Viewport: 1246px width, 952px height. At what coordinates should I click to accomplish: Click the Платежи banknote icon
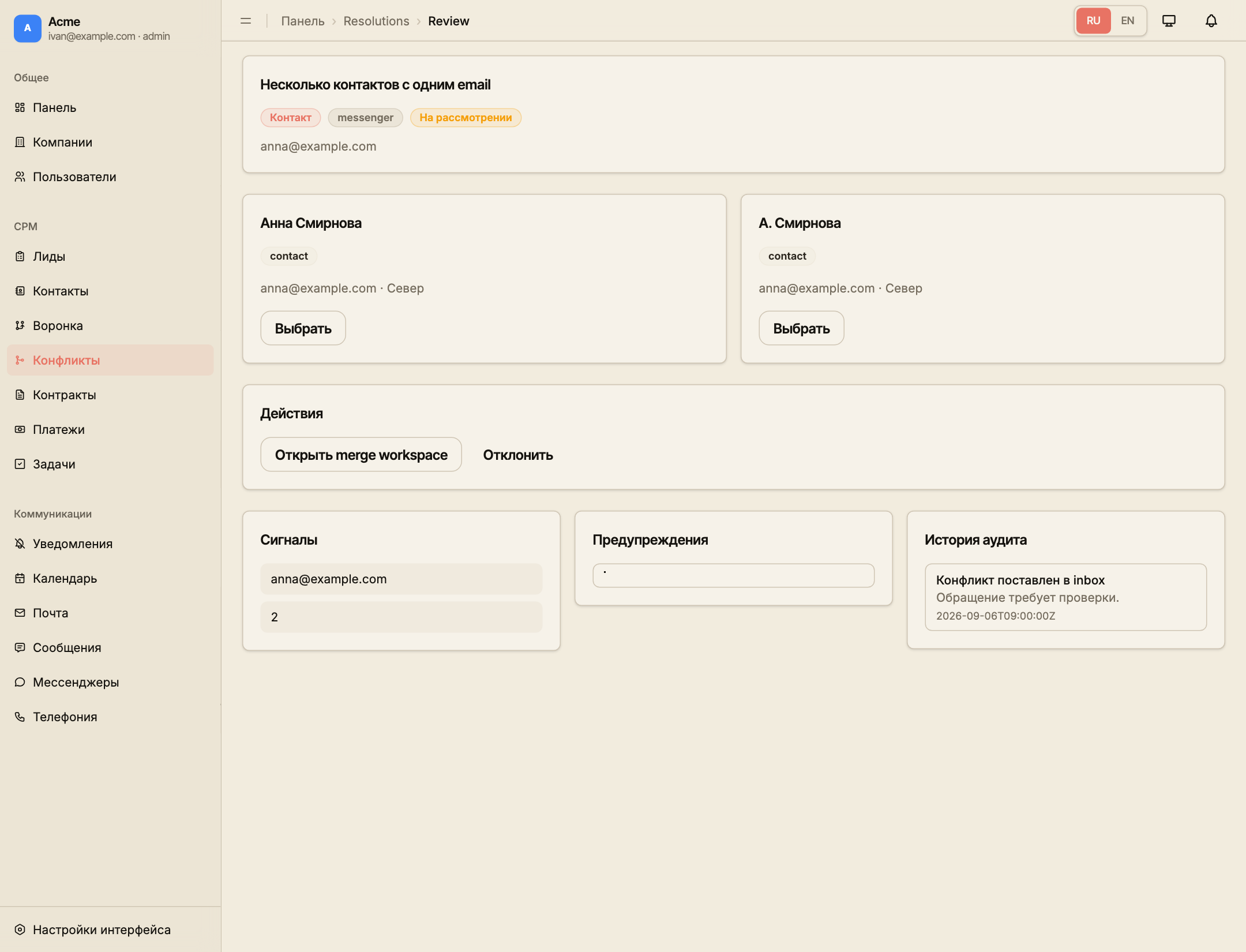coord(20,429)
